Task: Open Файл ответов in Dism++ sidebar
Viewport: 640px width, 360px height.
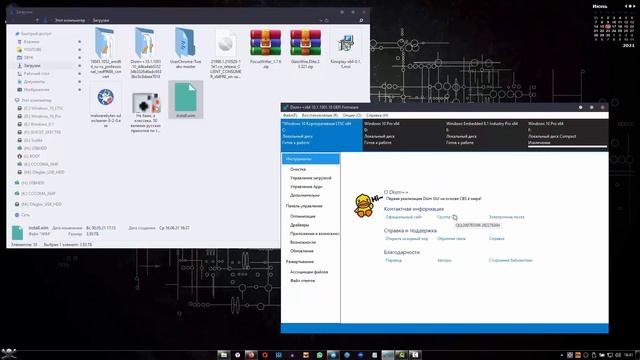Action: point(302,281)
